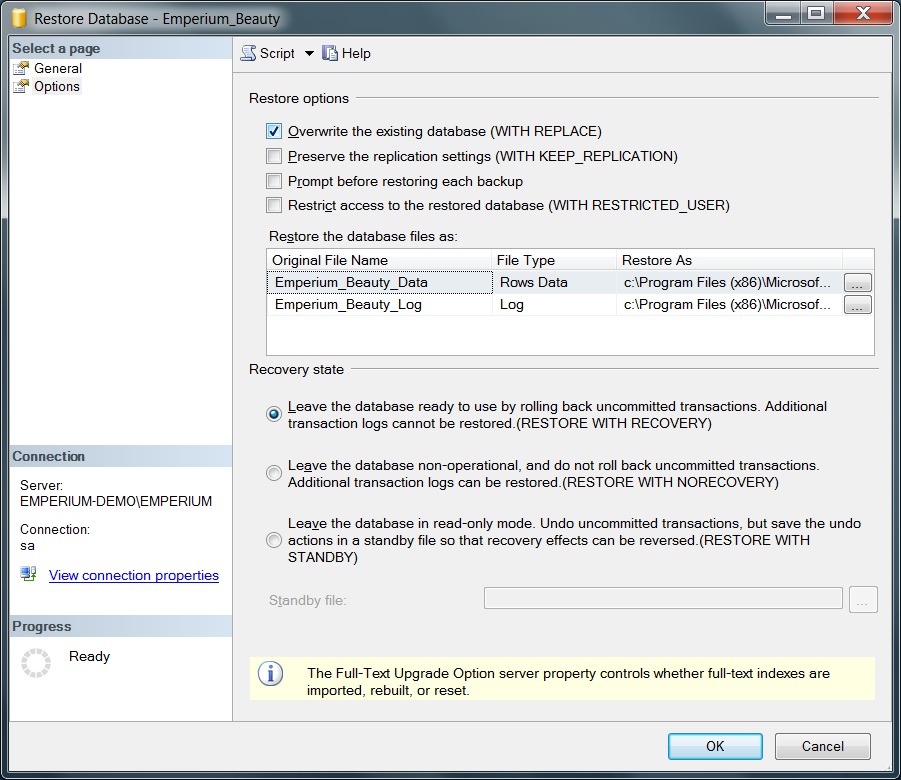901x780 pixels.
Task: Enable Prompt before restoring each backup
Action: (x=274, y=181)
